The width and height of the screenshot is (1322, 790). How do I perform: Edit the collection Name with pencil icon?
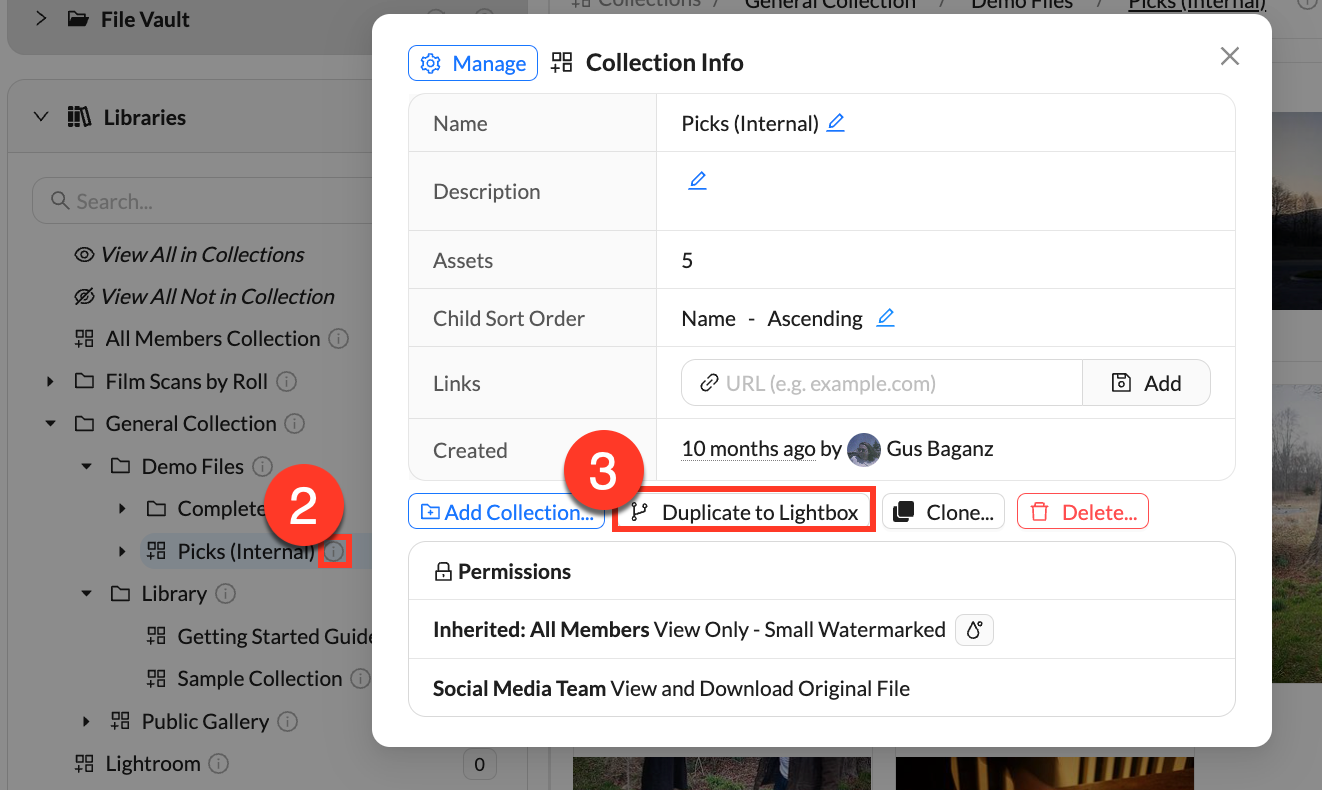point(835,122)
